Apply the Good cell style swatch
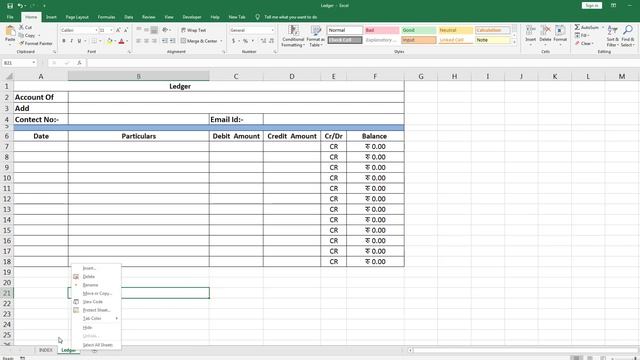Viewport: 640px width, 360px height. pos(418,30)
